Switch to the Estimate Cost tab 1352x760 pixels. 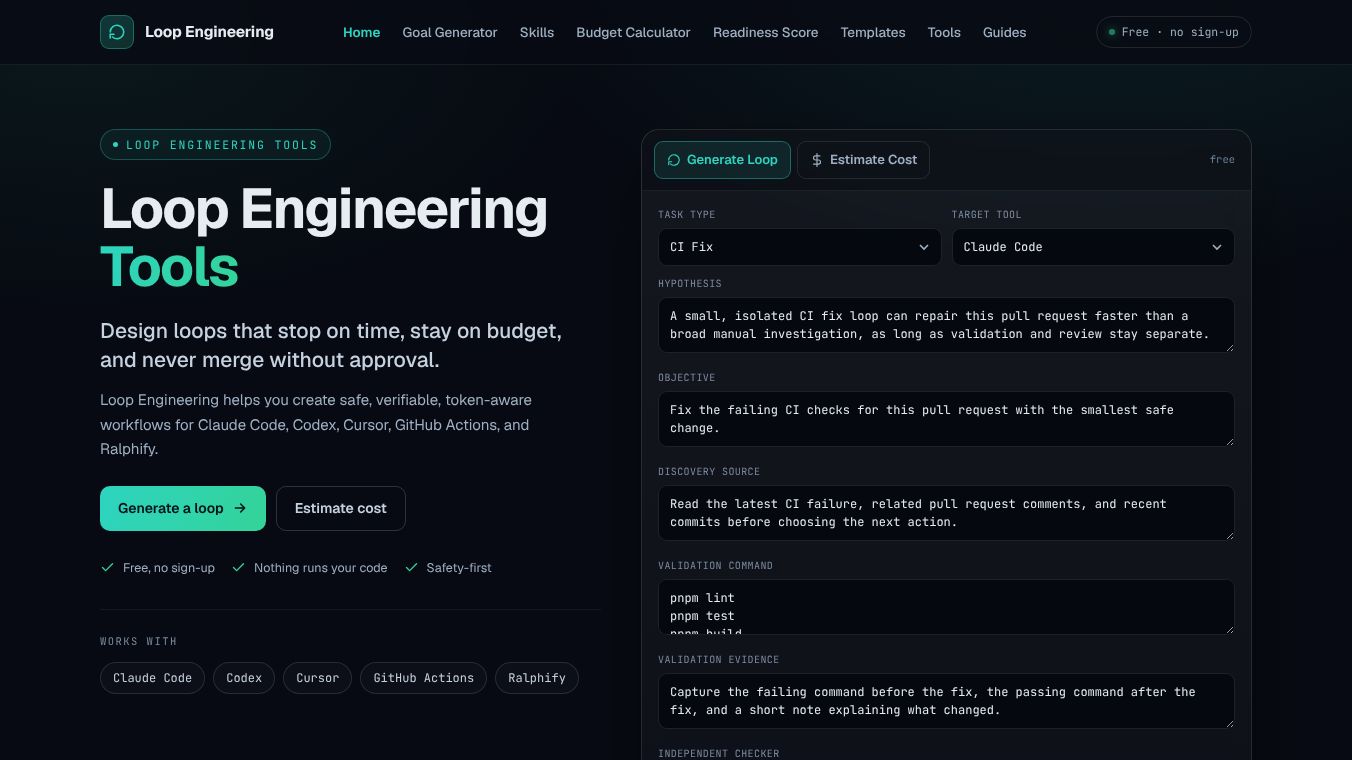pos(863,160)
